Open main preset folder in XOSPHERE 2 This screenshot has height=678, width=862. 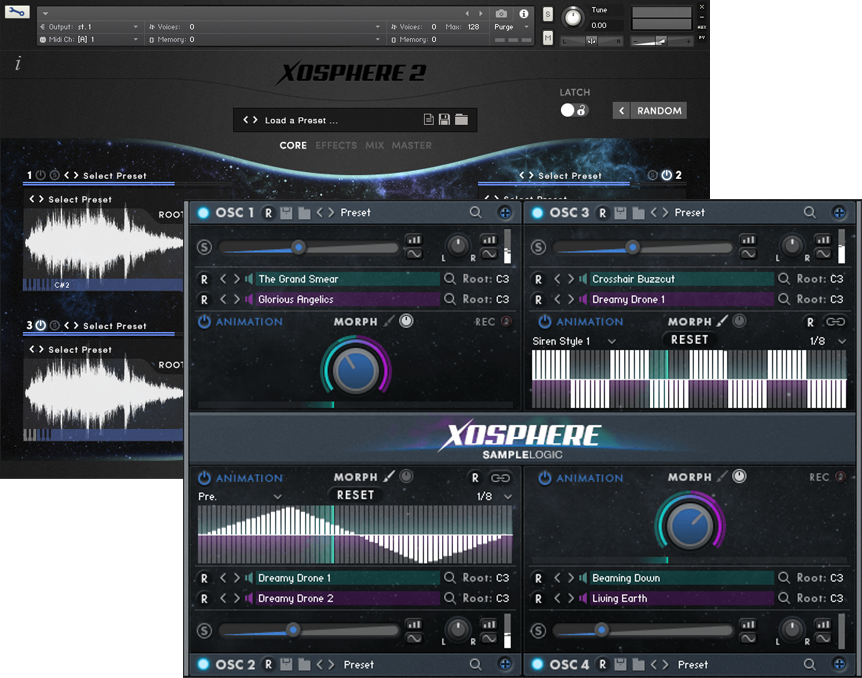click(x=461, y=119)
